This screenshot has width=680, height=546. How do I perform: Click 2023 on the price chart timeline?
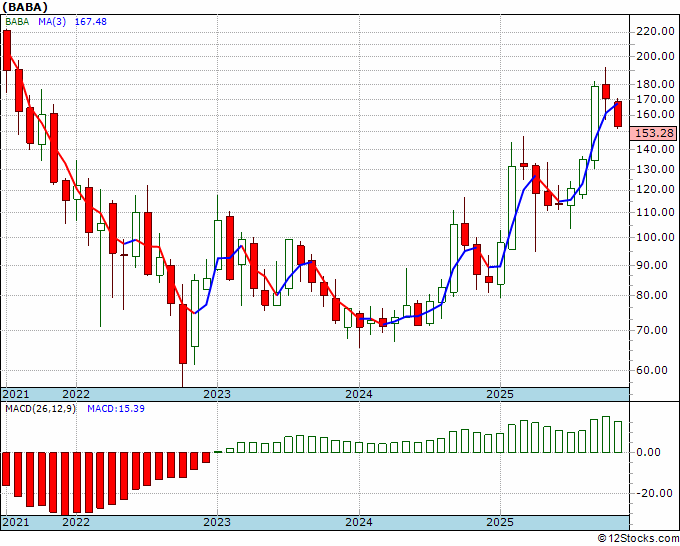pyautogui.click(x=217, y=394)
